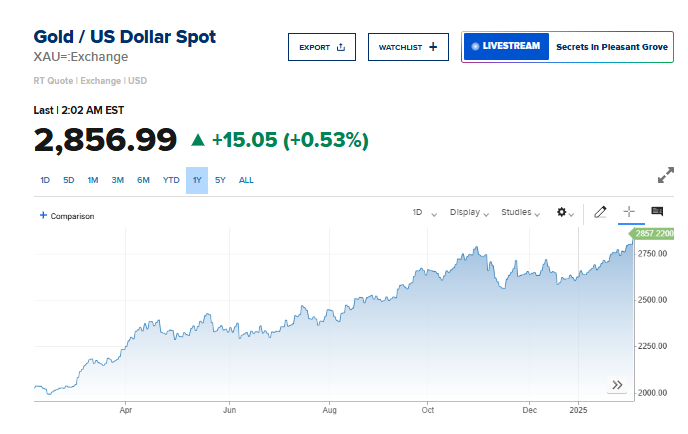Expand chart to fullscreen

click(x=665, y=175)
